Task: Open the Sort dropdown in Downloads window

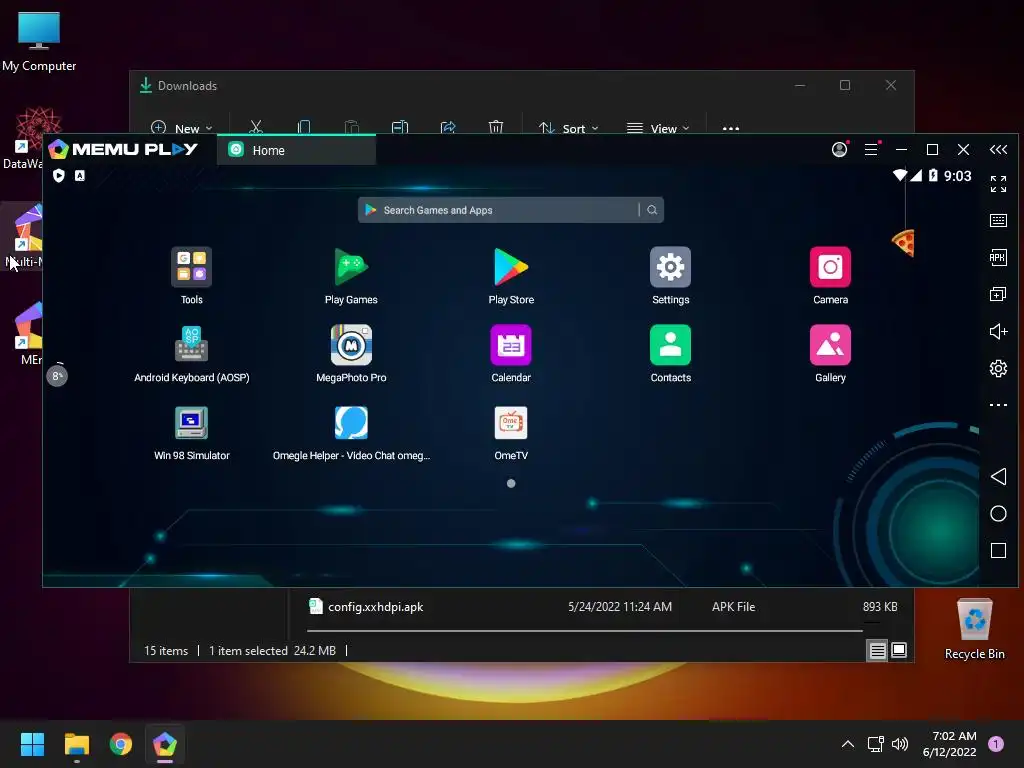Action: click(568, 128)
